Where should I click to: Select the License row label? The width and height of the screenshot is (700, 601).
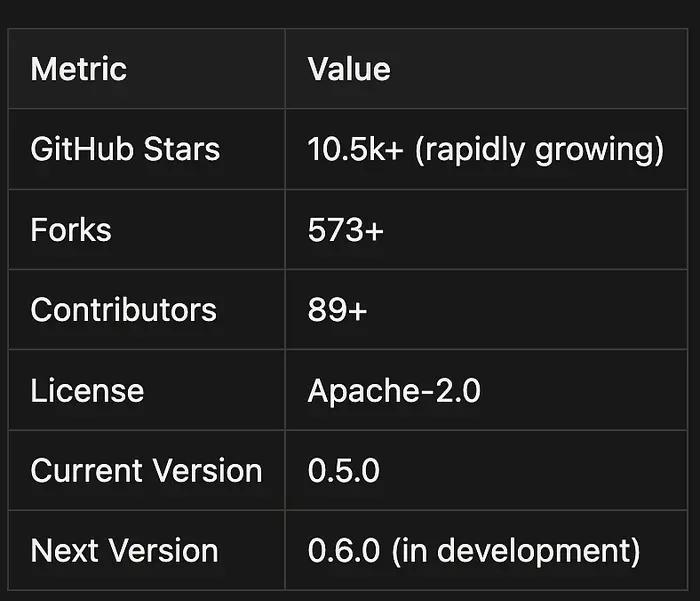87,390
